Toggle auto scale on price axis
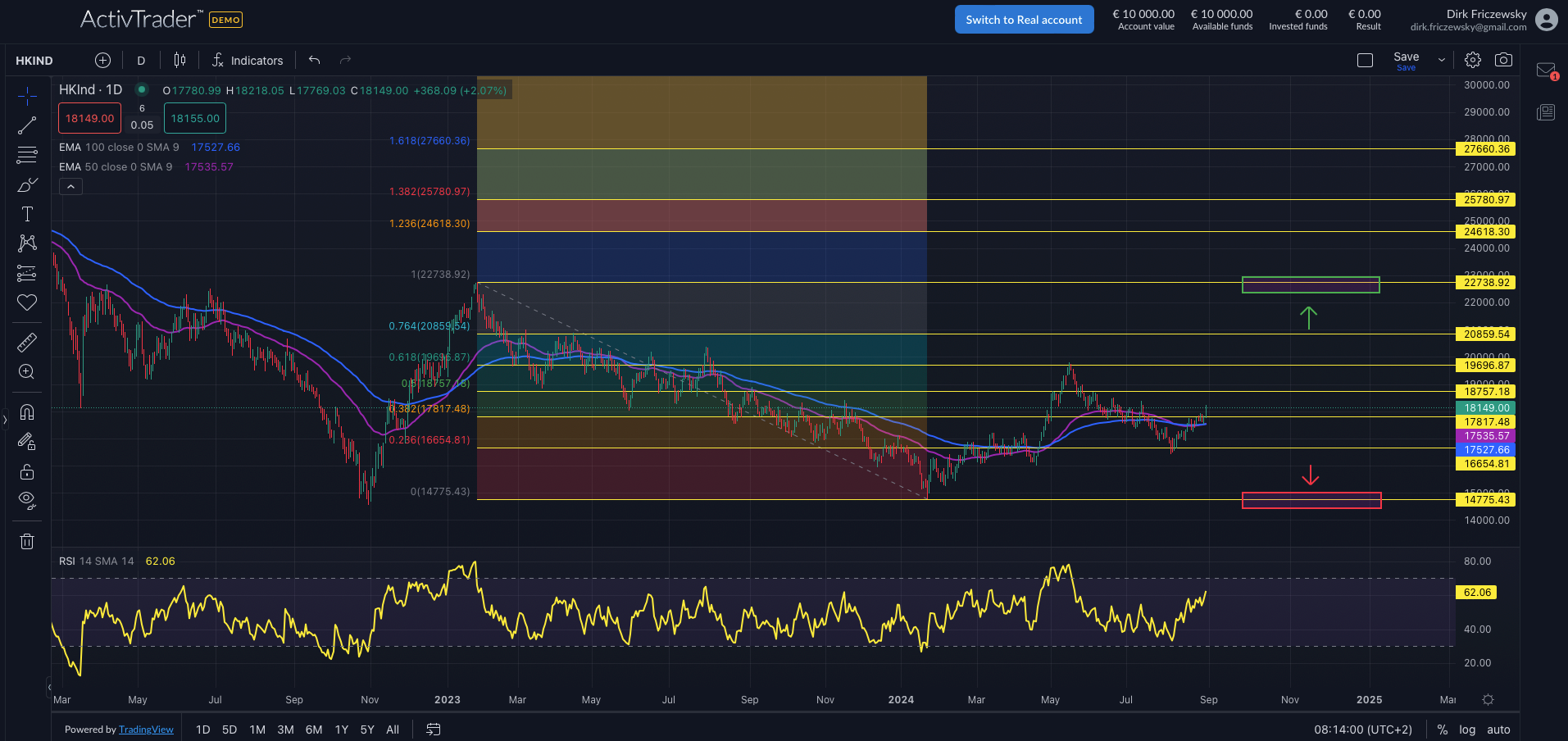Screen dimensions: 1568x741 tap(1498, 730)
